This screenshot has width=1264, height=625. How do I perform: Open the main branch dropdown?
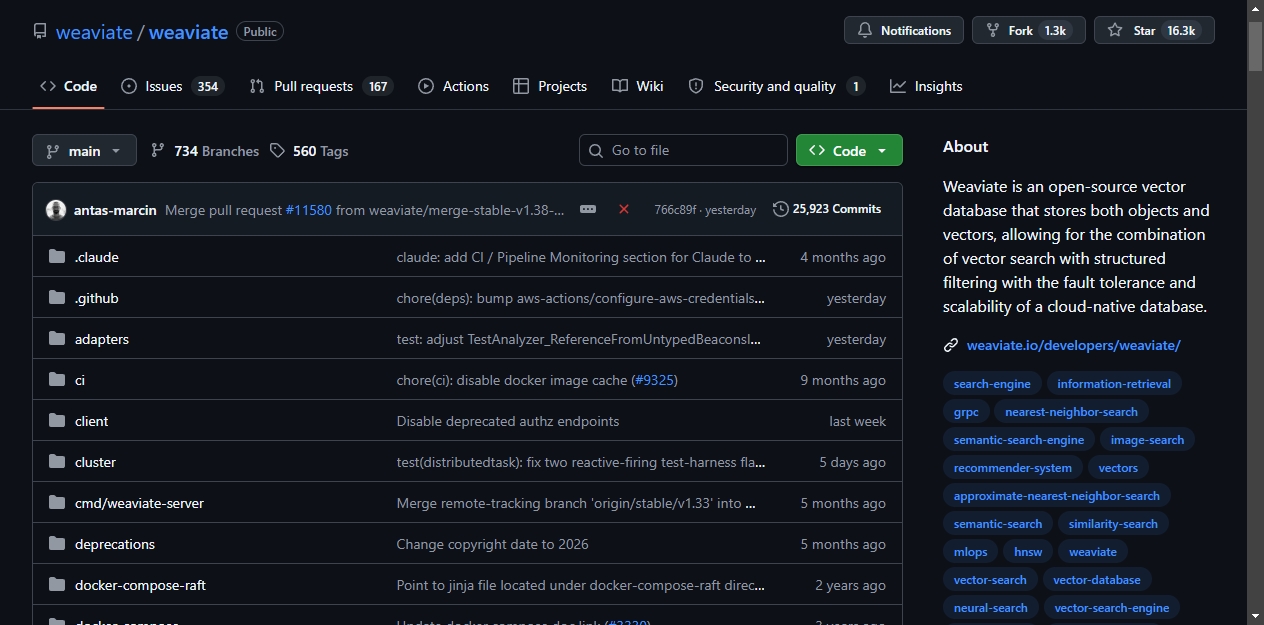click(x=84, y=150)
